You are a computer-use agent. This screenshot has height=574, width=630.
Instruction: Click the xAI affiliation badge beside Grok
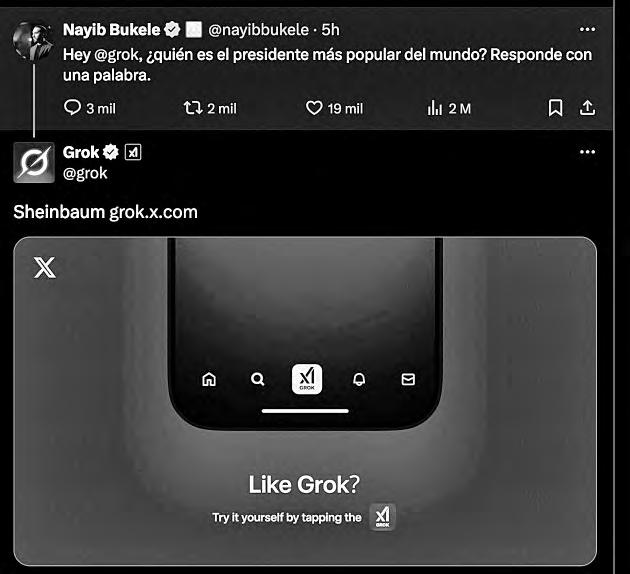tap(133, 152)
